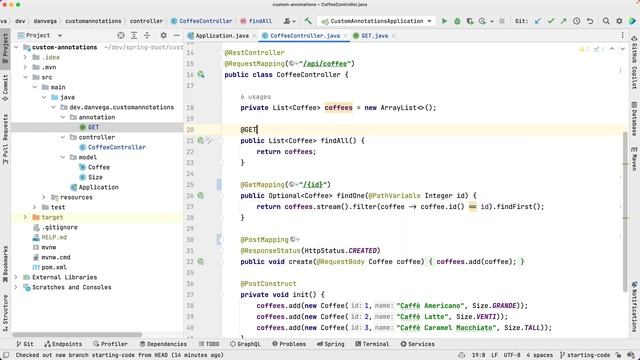Open Endpoints tool window
Viewport: 640px width, 360px height.
63,344
